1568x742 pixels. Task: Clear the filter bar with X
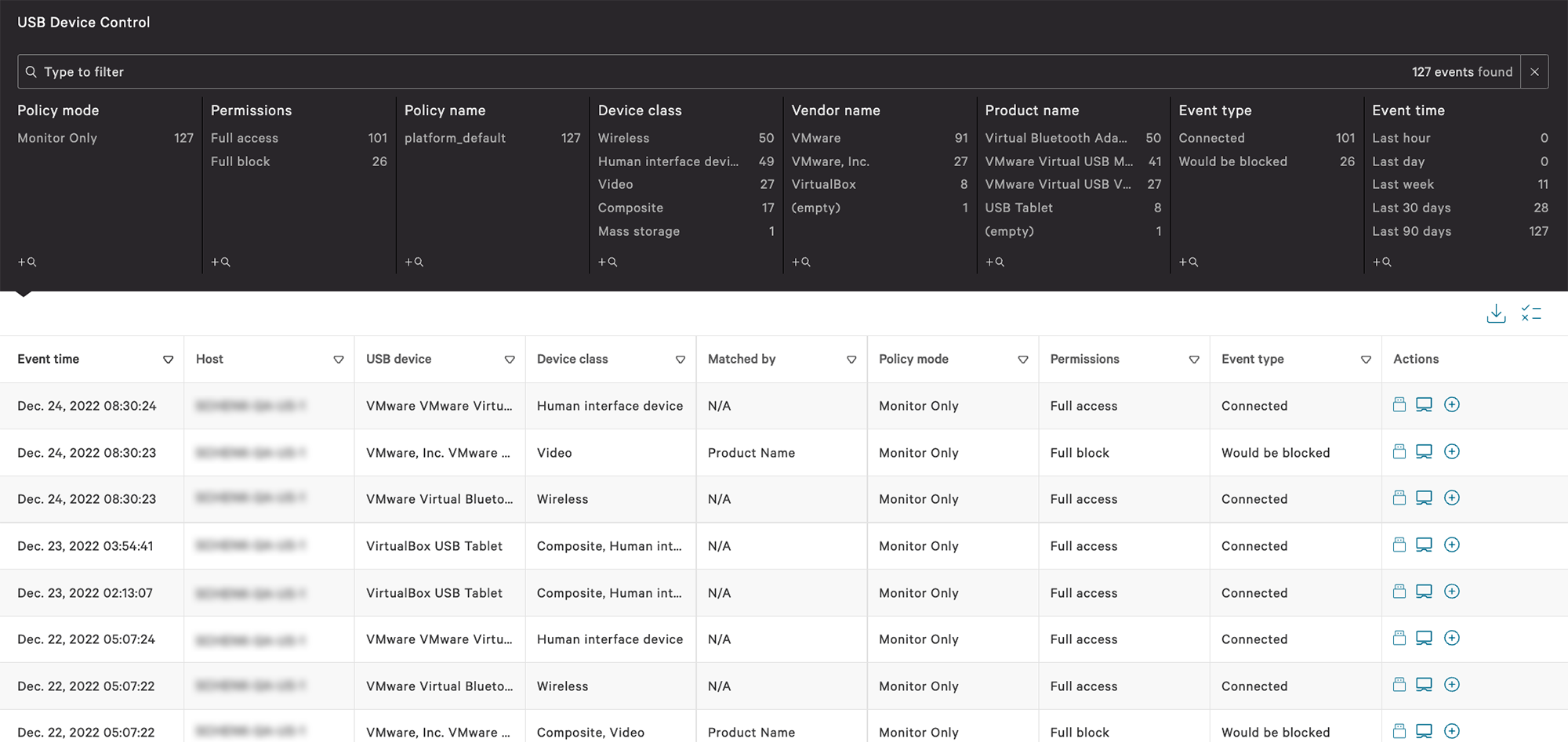(1534, 72)
